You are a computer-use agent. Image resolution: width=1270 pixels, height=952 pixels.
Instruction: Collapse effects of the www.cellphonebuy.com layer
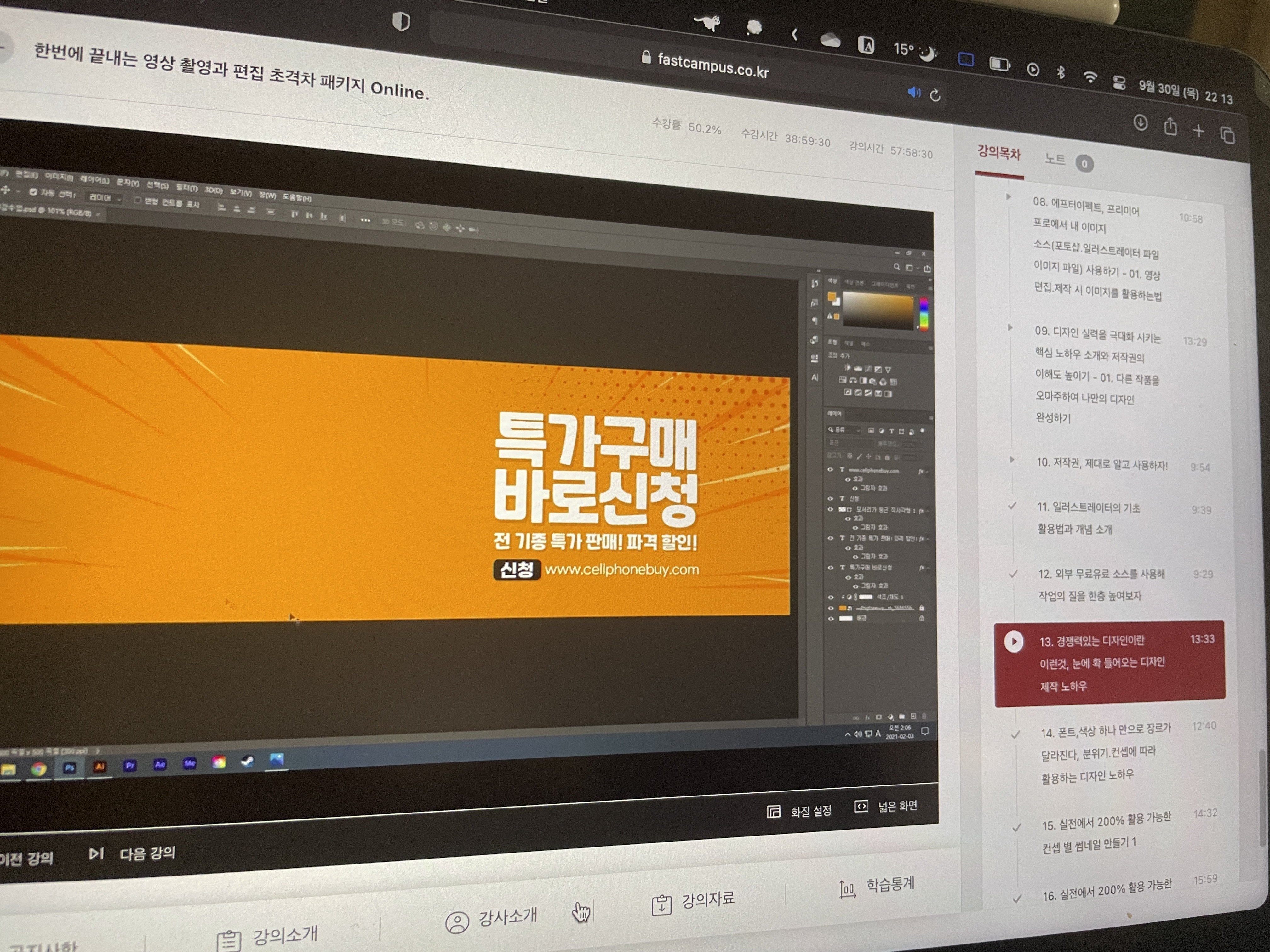click(927, 472)
